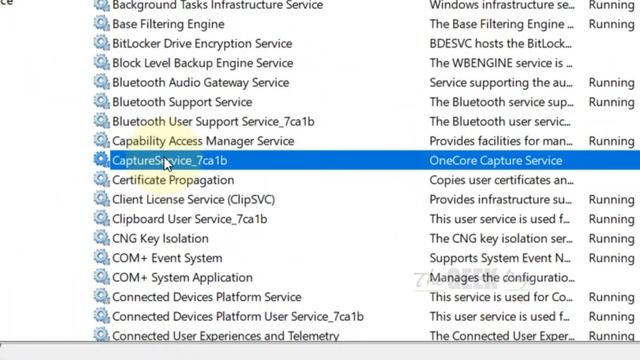Viewport: 640px width, 360px height.
Task: Click gear icon of Bluetooth User Support Service_7ca1b
Action: [102, 121]
